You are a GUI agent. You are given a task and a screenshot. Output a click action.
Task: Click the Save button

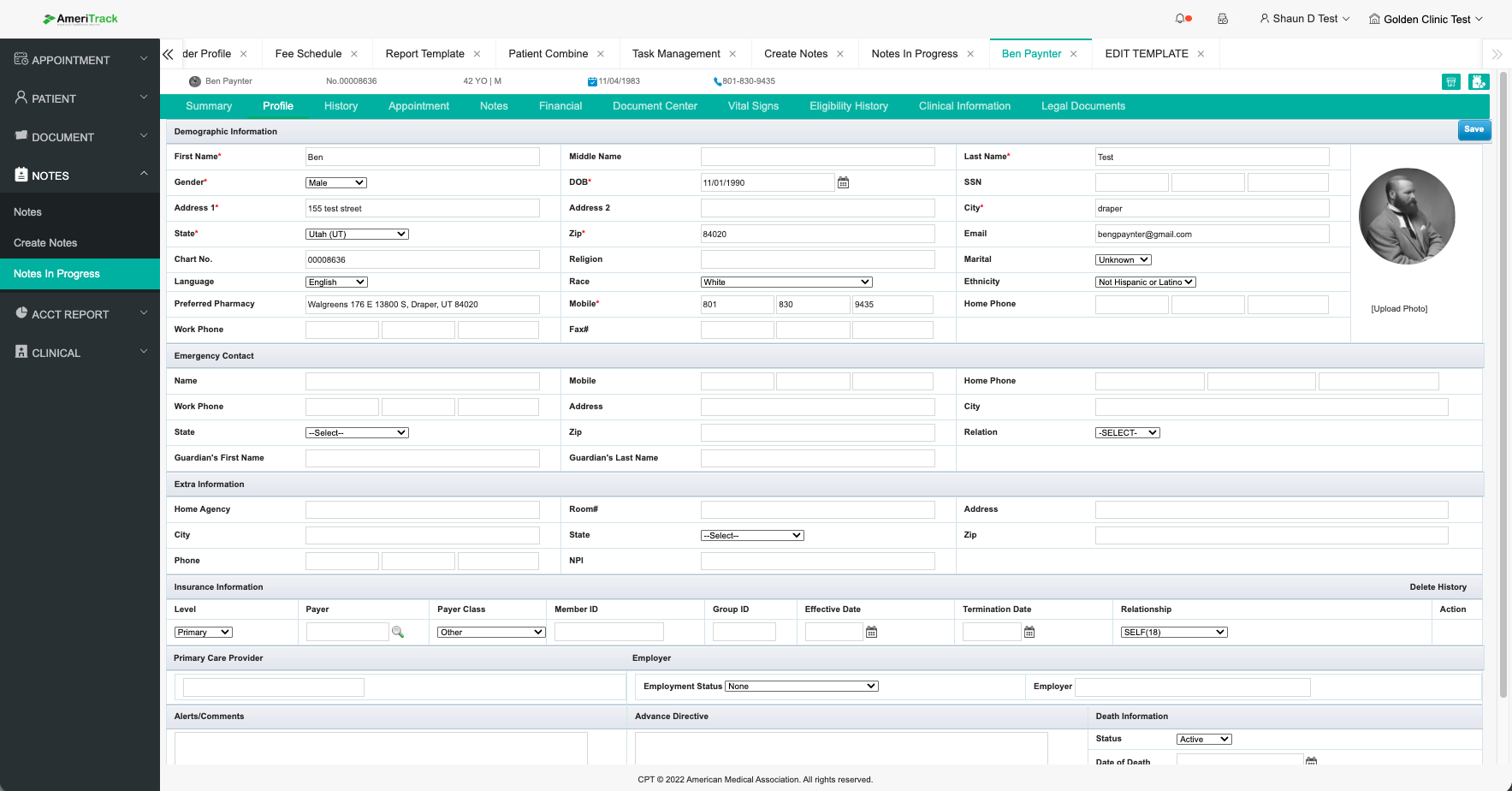coord(1473,129)
